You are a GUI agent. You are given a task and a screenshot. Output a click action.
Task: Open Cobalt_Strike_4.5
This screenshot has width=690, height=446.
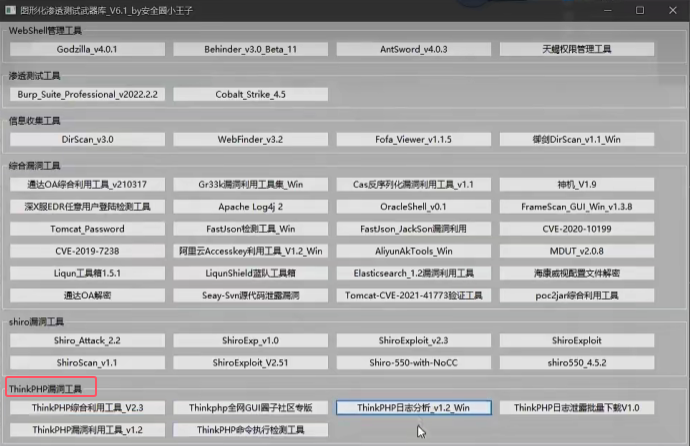point(250,94)
